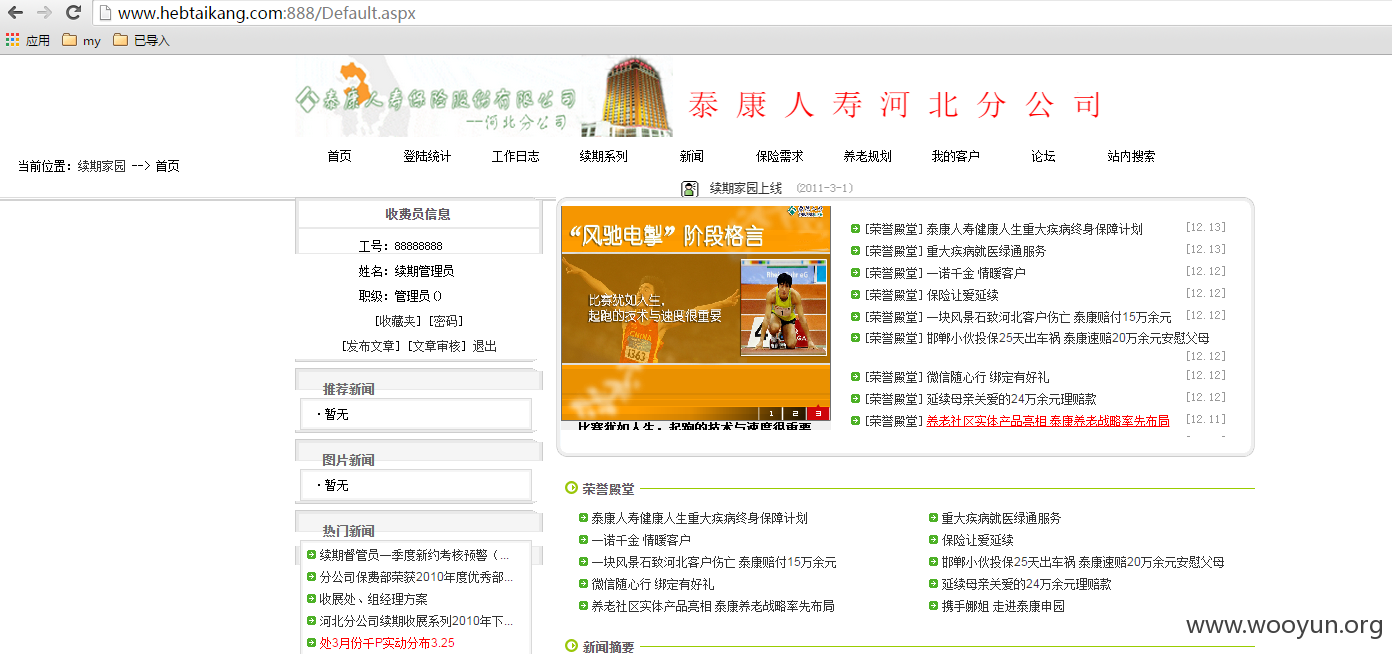The image size is (1392, 654).
Task: Open 续期系列 in the navigation menu
Action: tap(603, 156)
